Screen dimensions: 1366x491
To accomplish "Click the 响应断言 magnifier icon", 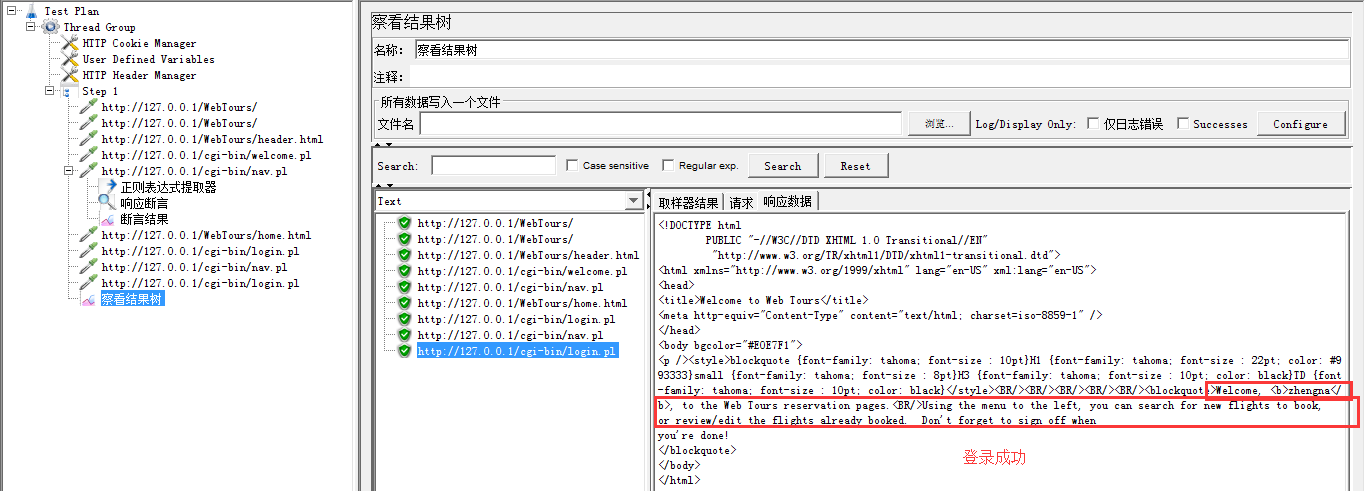I will point(107,203).
